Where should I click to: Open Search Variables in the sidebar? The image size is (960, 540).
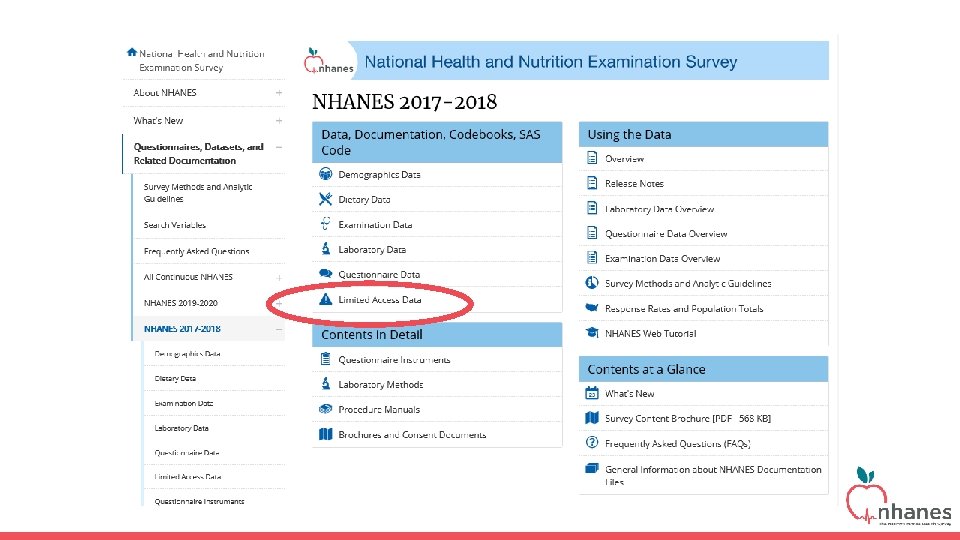[174, 225]
